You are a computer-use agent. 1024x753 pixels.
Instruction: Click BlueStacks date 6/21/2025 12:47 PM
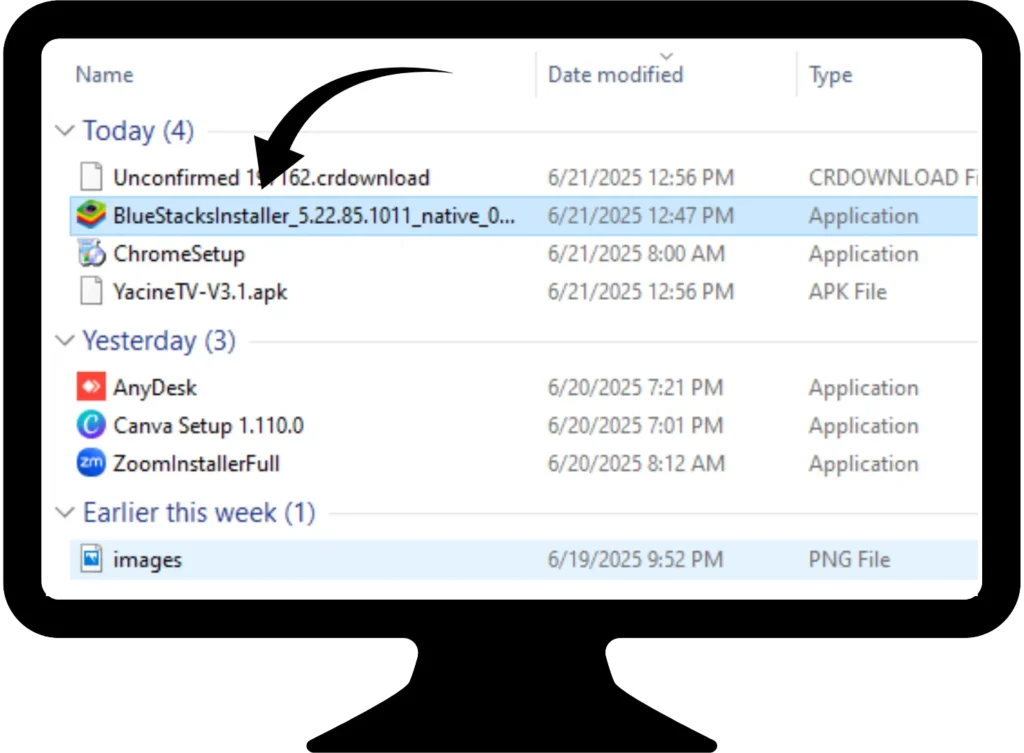(x=641, y=216)
